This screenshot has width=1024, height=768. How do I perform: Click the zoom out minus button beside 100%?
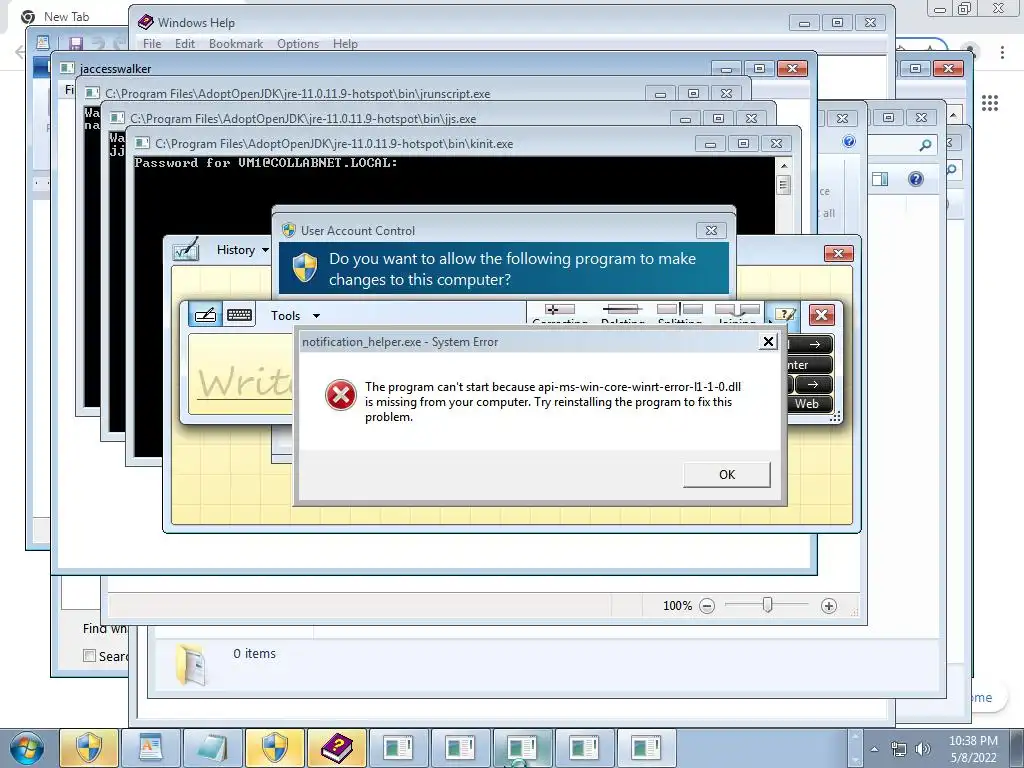707,606
